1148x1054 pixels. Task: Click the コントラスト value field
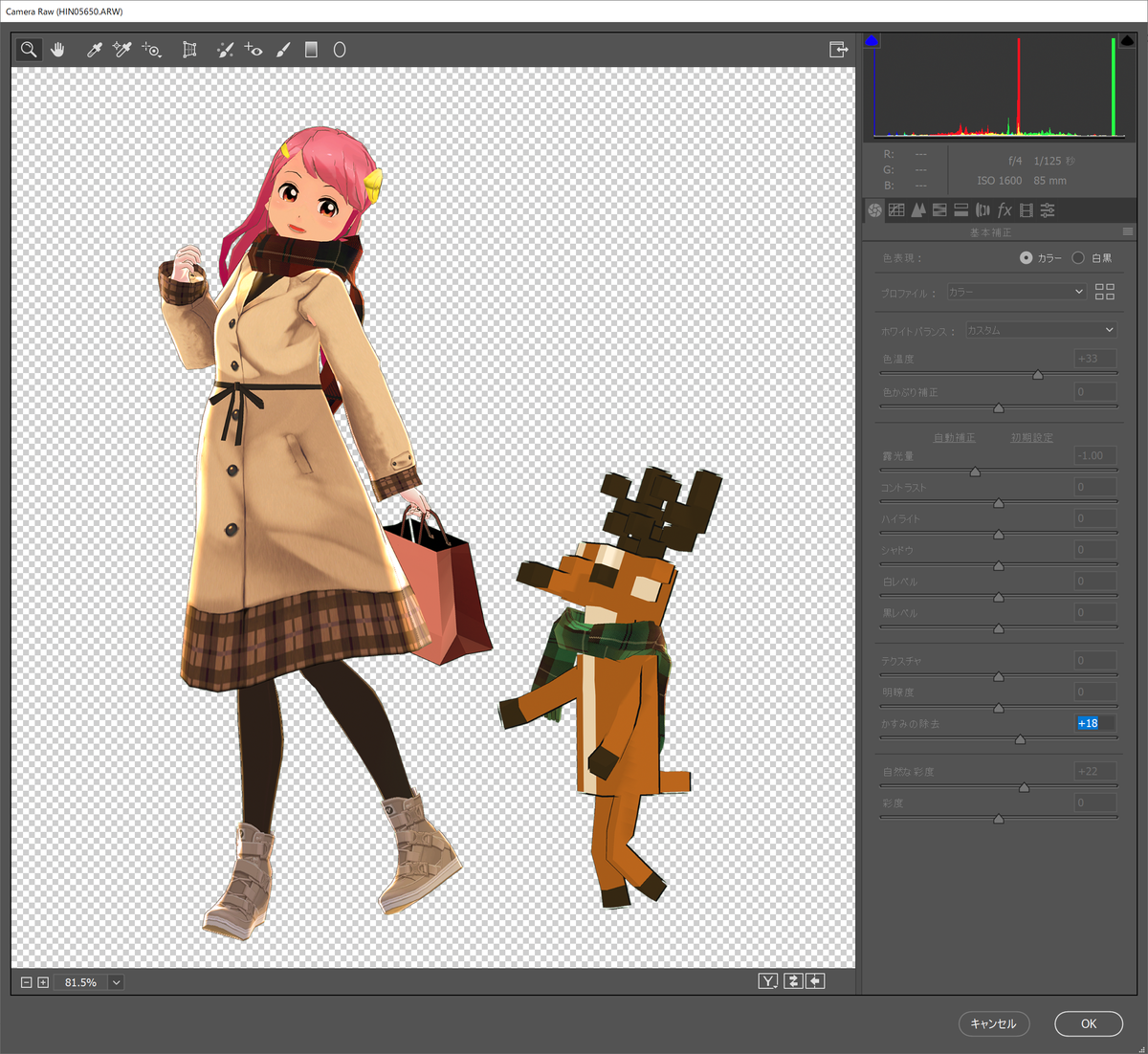(x=1095, y=487)
